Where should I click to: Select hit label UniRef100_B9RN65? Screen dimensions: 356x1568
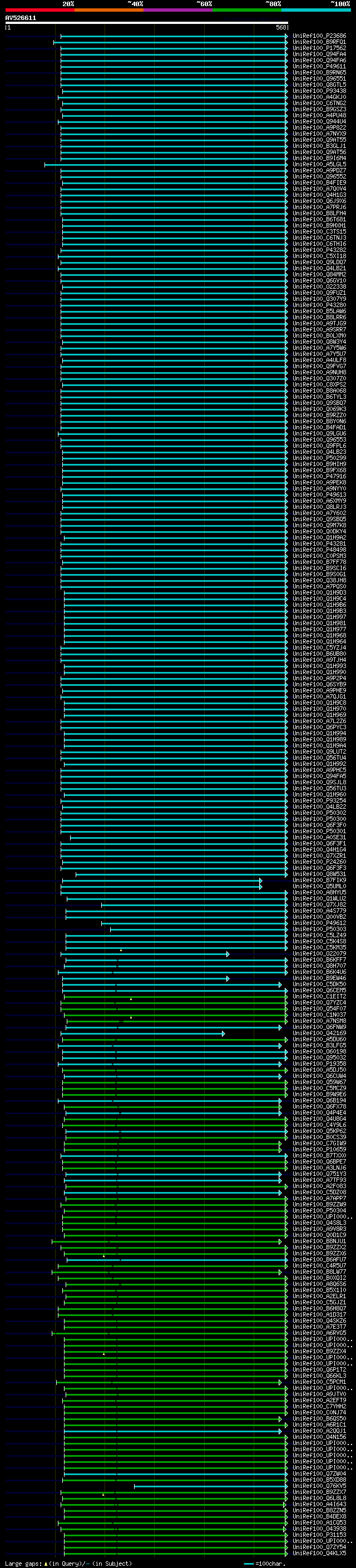[319, 72]
